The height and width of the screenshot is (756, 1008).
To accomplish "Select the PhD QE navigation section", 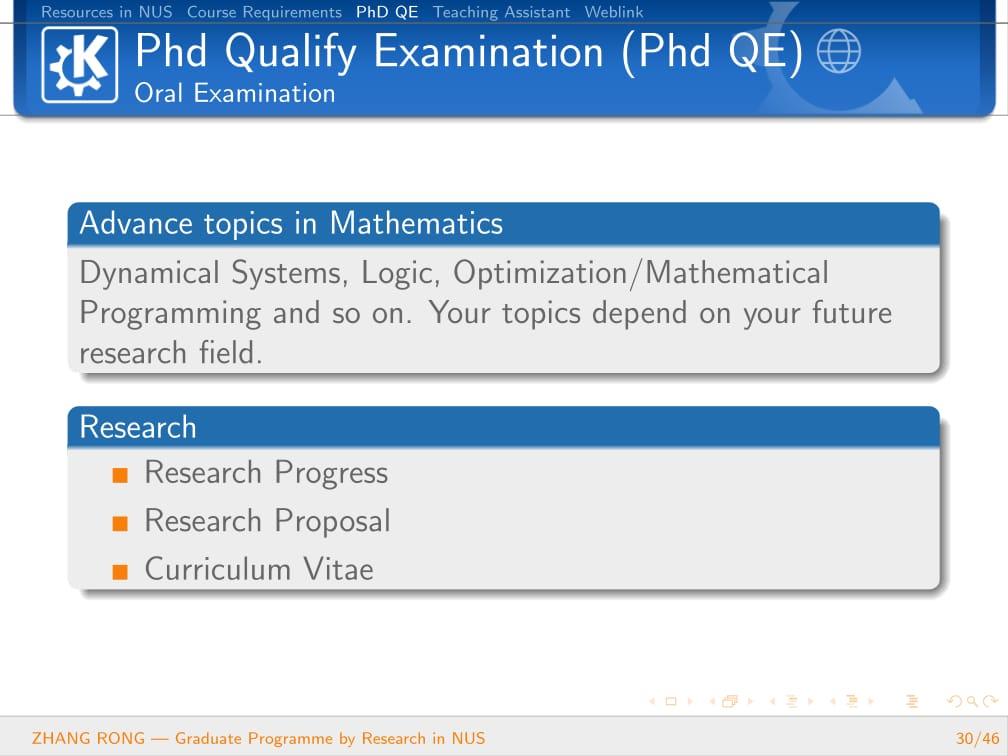I will 387,12.
